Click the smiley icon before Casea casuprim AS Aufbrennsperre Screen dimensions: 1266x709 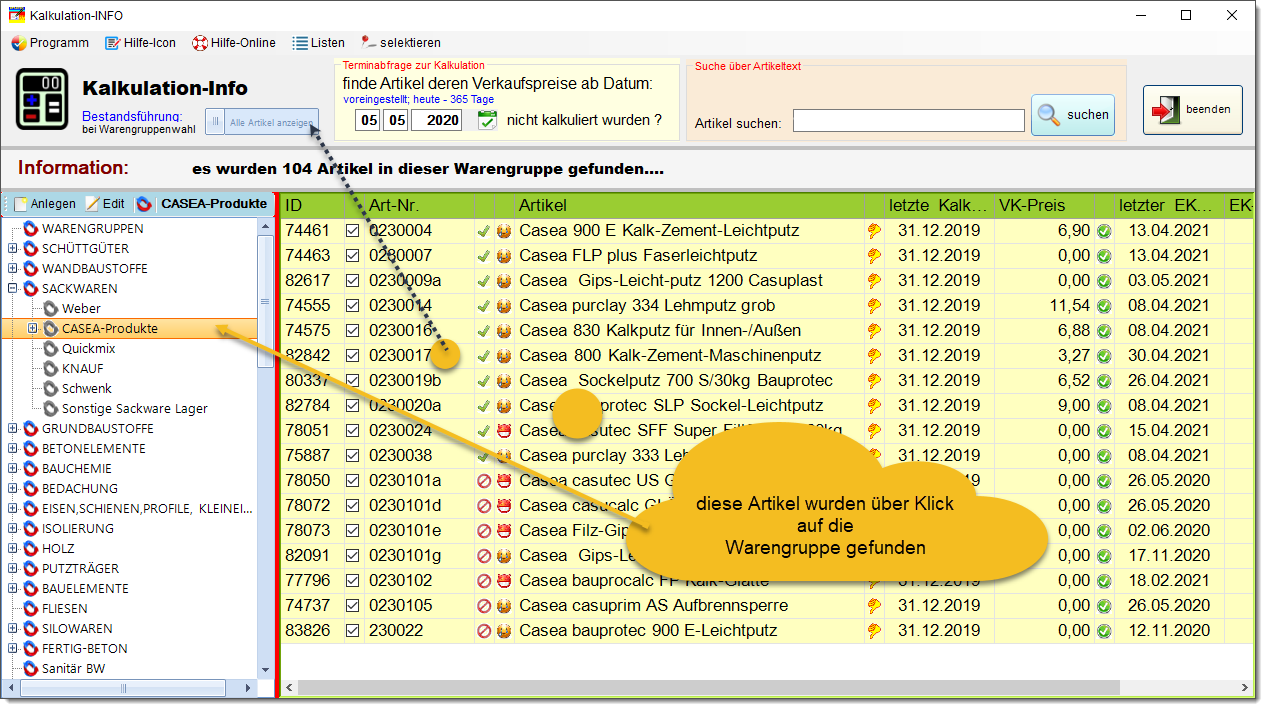tap(504, 606)
